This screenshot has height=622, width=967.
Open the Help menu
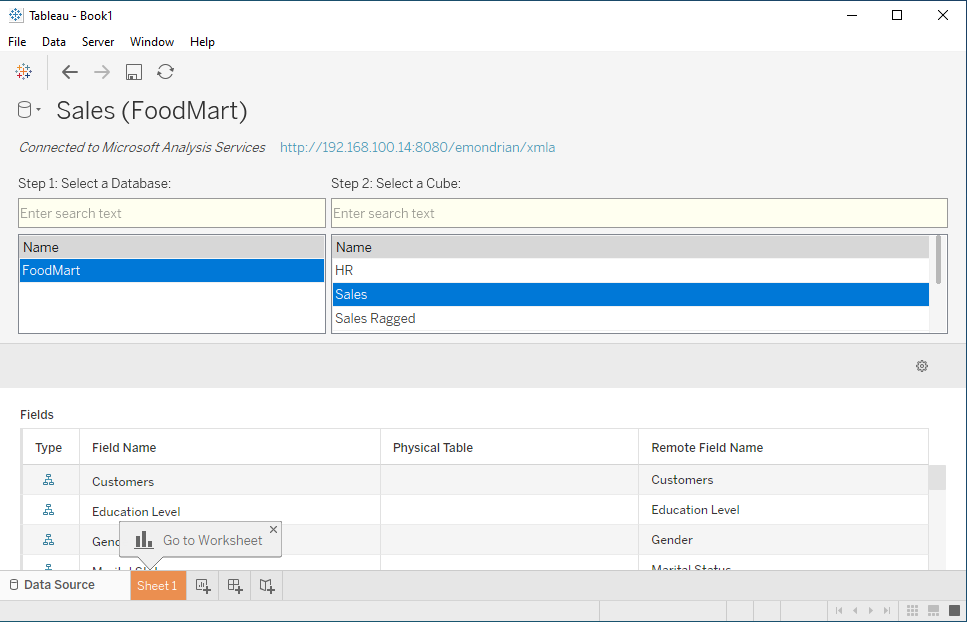(x=202, y=42)
